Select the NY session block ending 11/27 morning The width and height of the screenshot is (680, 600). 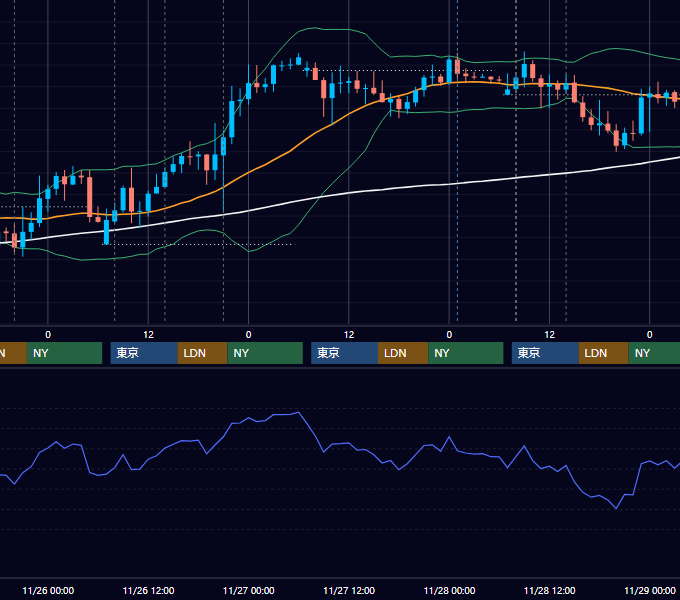[265, 353]
